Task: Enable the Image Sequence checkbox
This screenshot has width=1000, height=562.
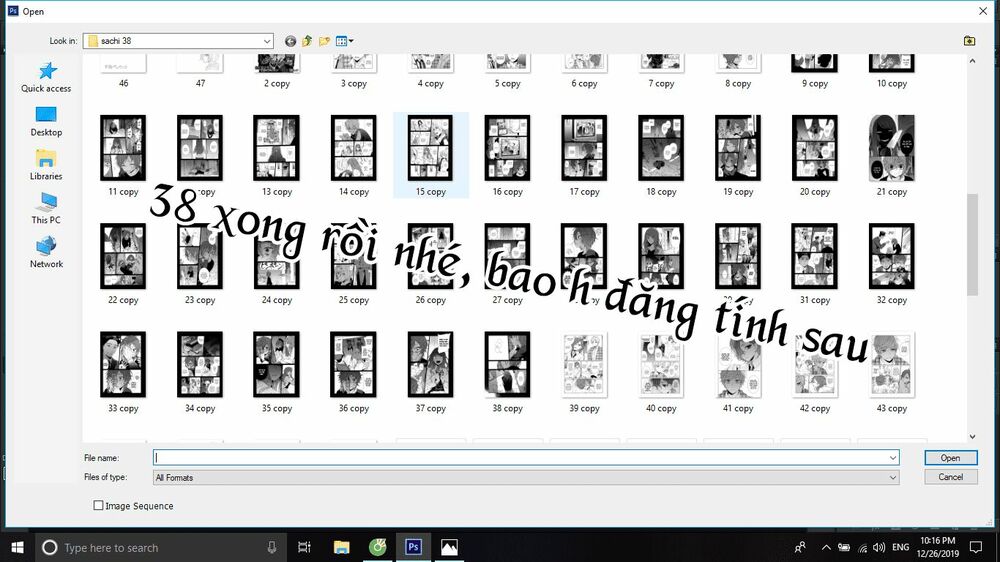Action: 98,506
